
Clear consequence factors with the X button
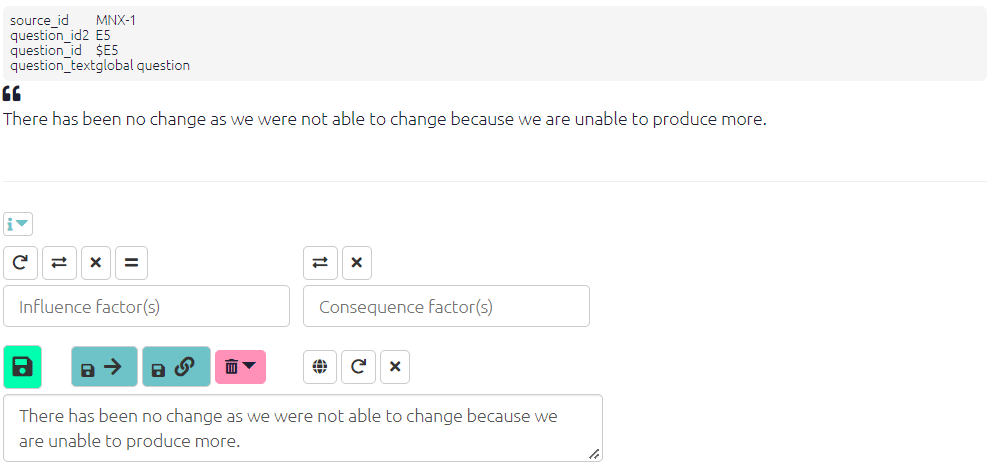[357, 263]
